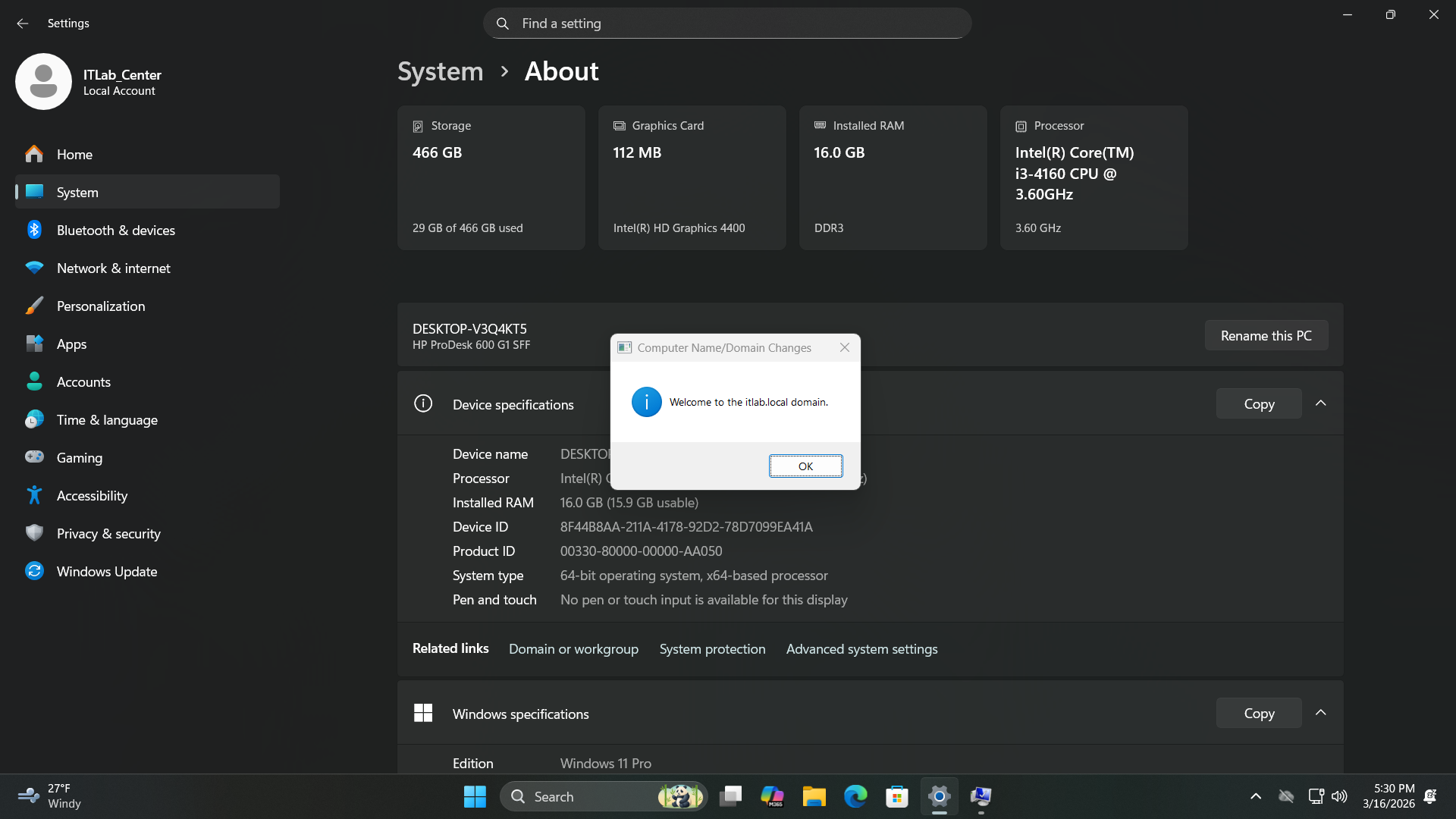This screenshot has width=1456, height=819.
Task: Show hidden system tray icons
Action: 1256,796
